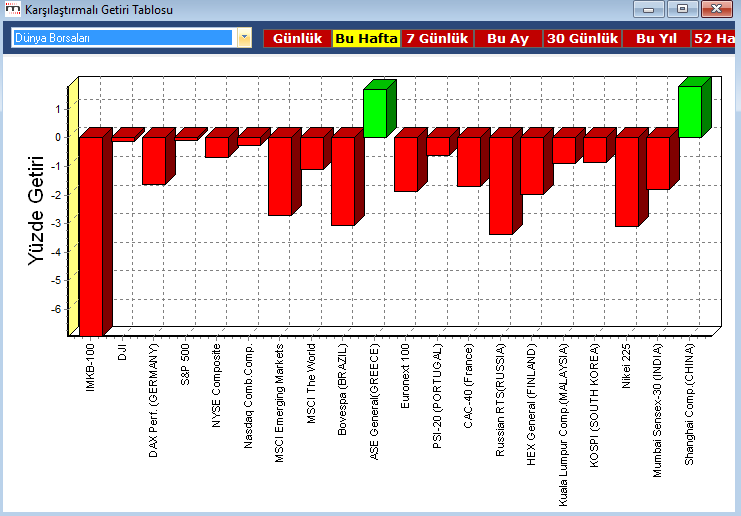Maximize the Karşılaştırmalı Getiri Tablosu window
The height and width of the screenshot is (516, 741).
[682, 9]
